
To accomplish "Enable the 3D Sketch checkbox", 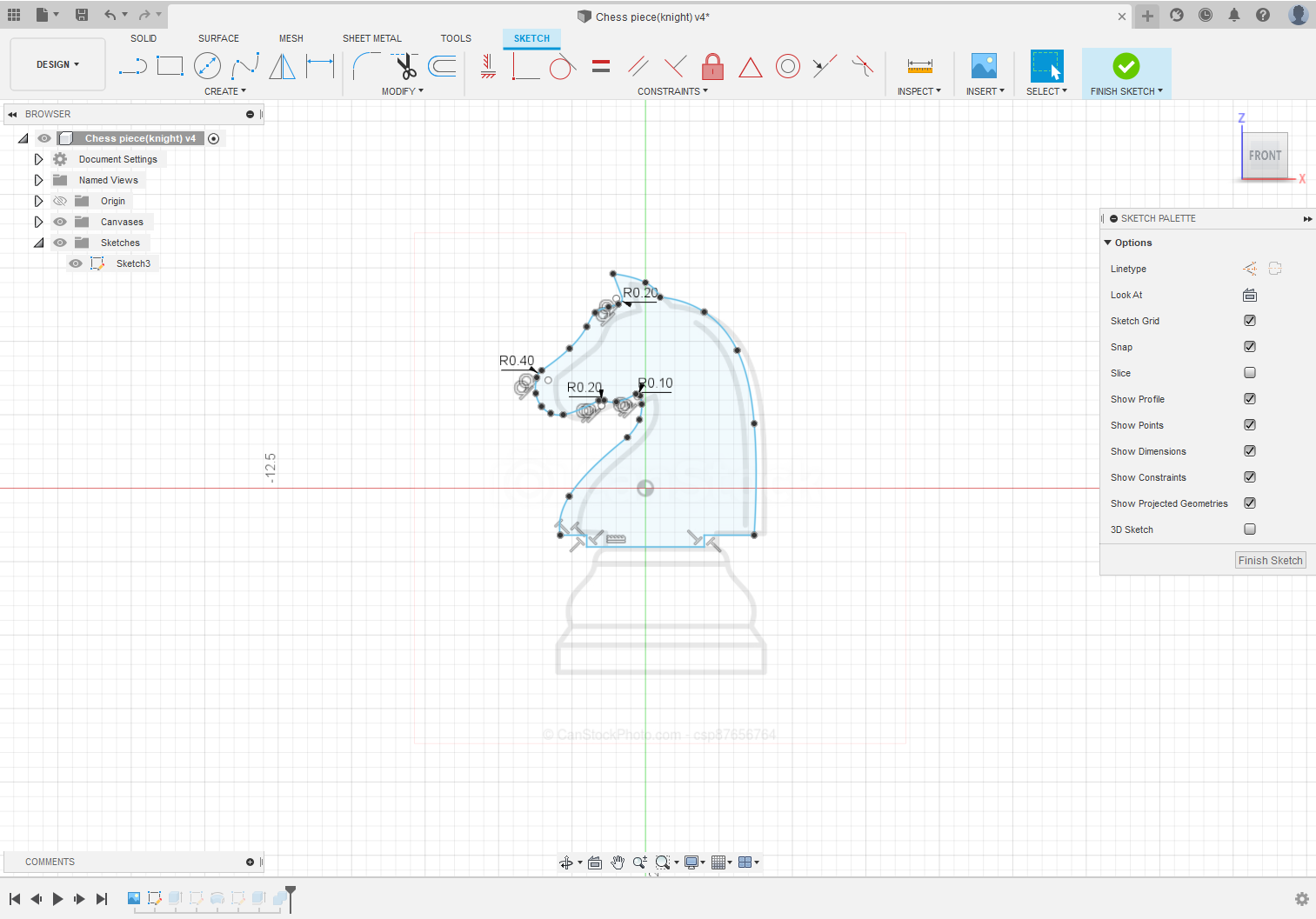I will [1250, 529].
